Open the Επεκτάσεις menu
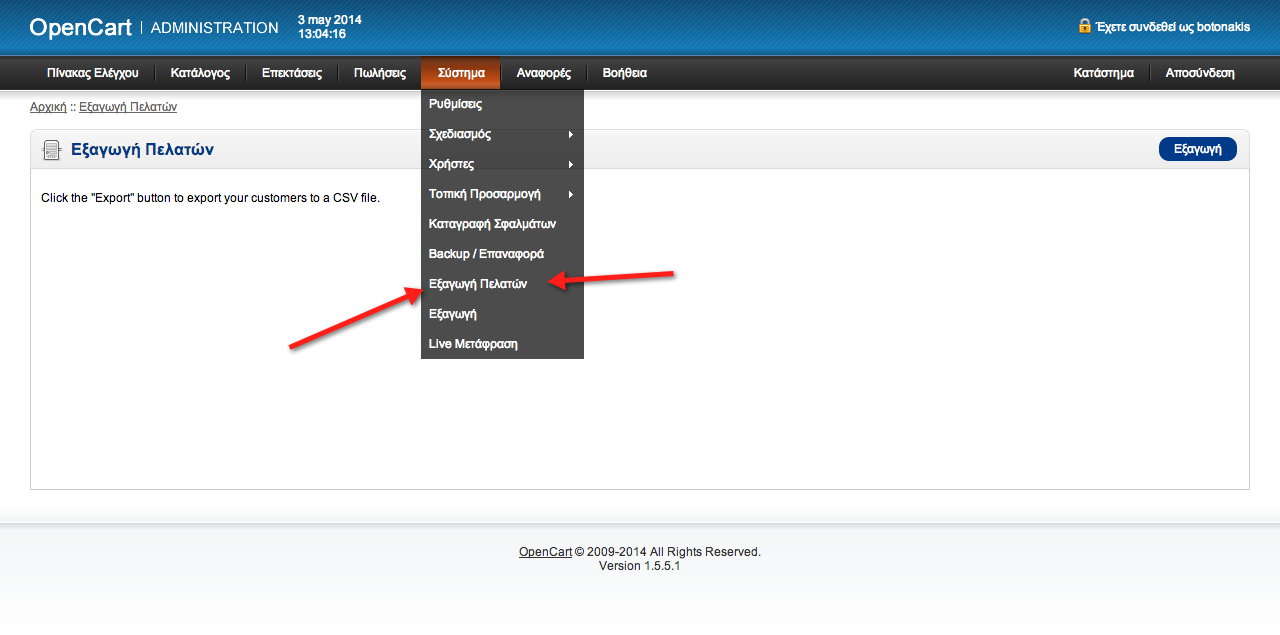The height and width of the screenshot is (635, 1280). [x=292, y=73]
